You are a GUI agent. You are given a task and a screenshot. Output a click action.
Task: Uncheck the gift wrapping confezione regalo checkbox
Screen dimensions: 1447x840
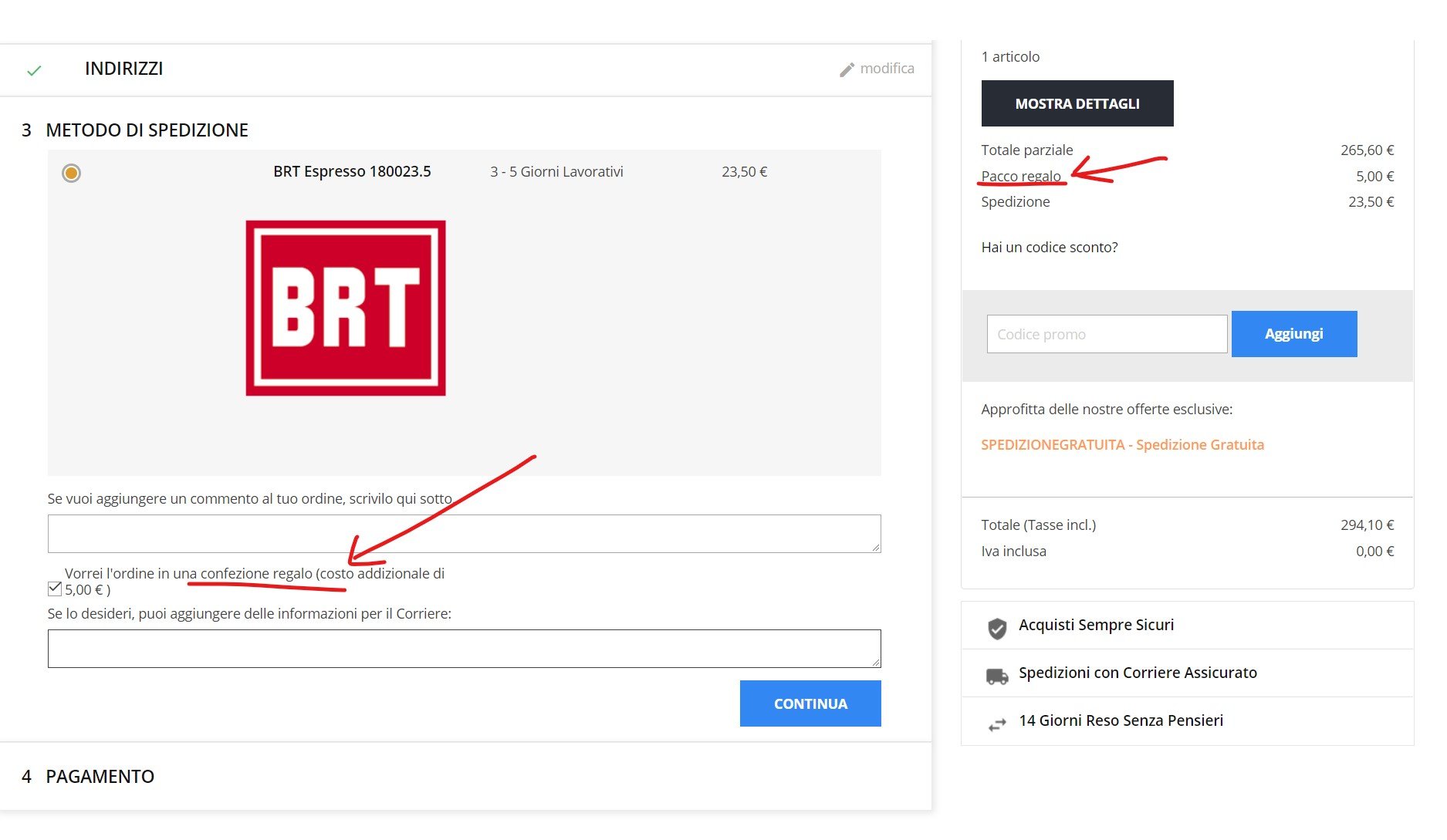[x=54, y=589]
